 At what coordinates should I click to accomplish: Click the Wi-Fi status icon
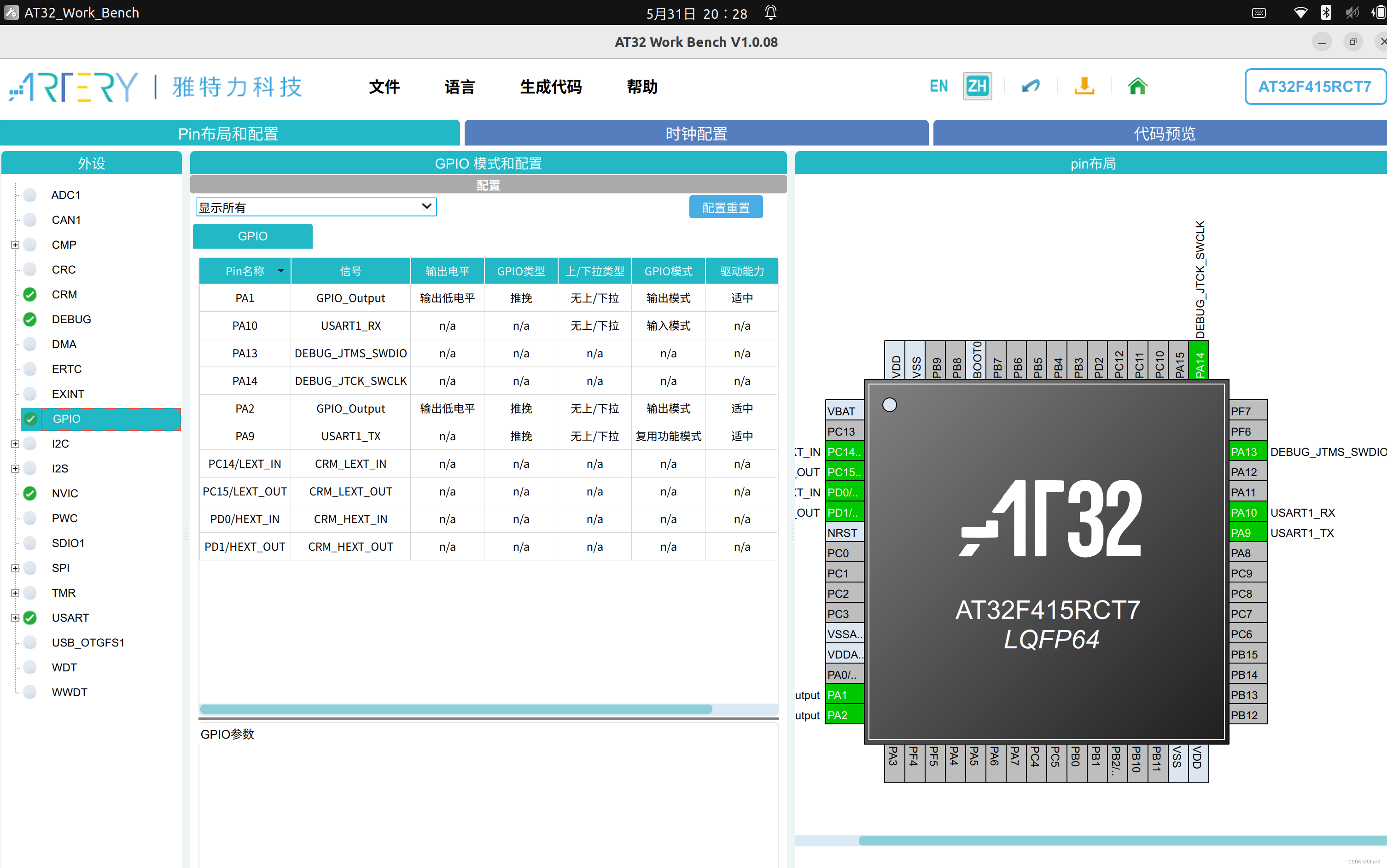tap(1300, 12)
